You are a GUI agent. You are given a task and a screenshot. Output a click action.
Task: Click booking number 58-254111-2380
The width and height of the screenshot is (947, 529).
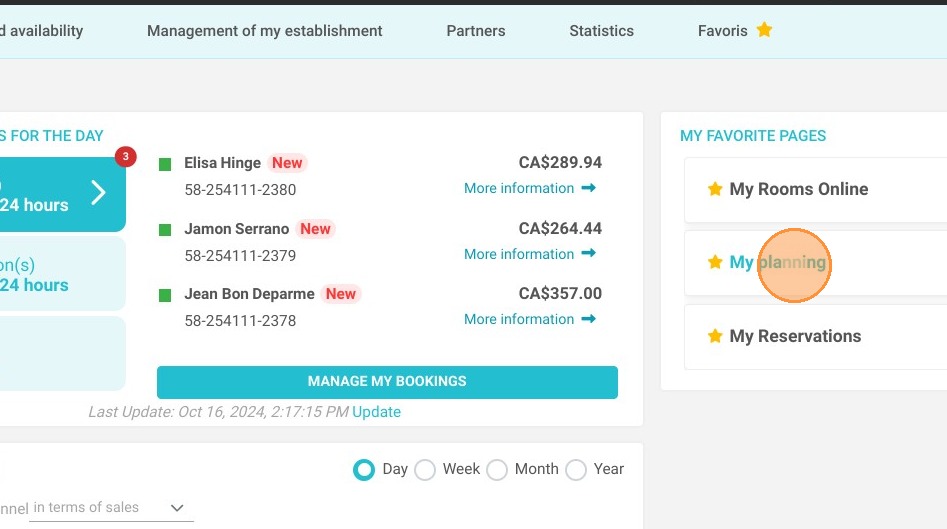(x=240, y=190)
